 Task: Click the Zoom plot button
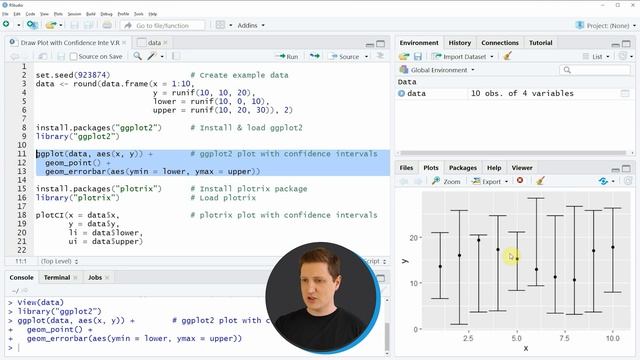tap(446, 181)
